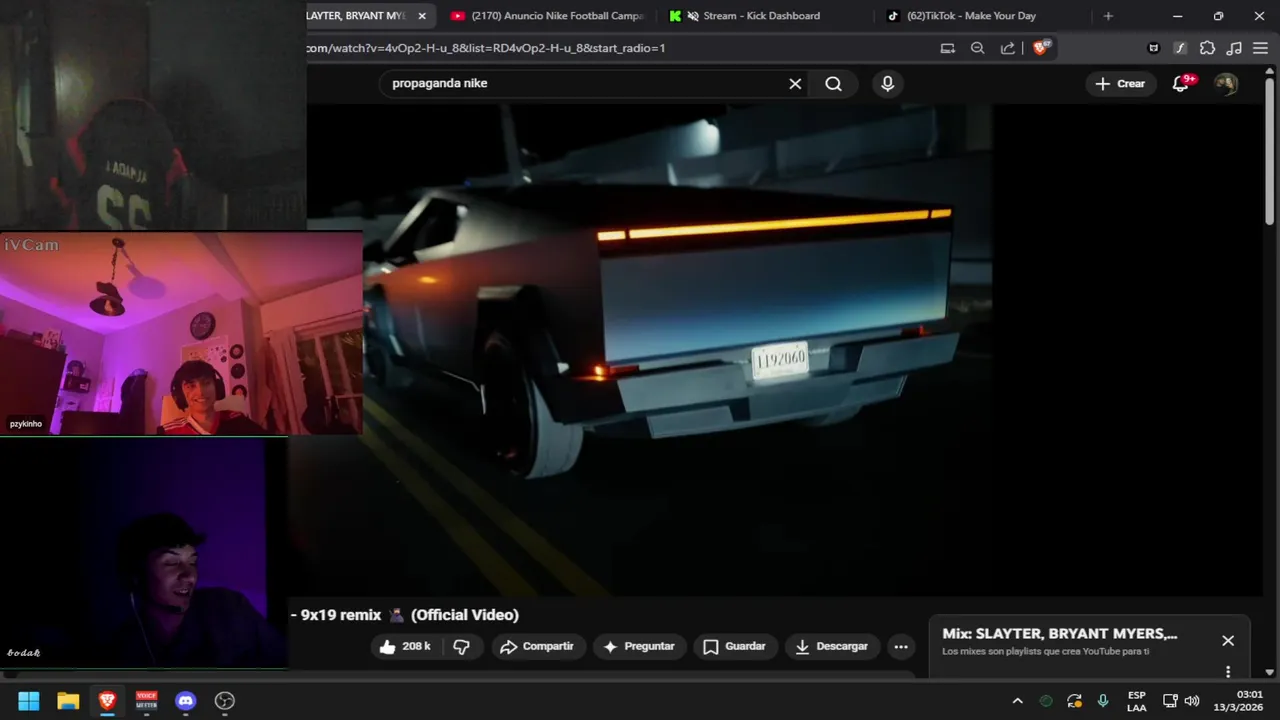Click the share page icon in address bar
The height and width of the screenshot is (720, 1280).
[1008, 48]
